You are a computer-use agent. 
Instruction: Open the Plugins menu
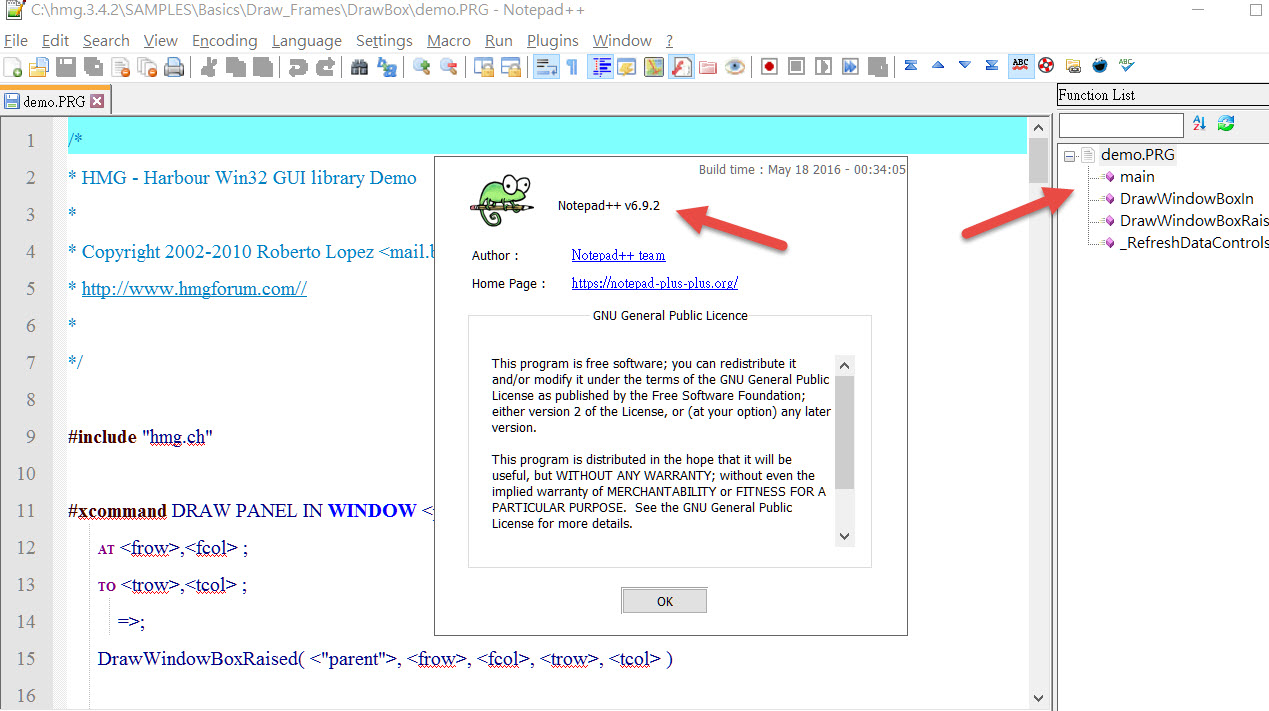pyautogui.click(x=552, y=41)
